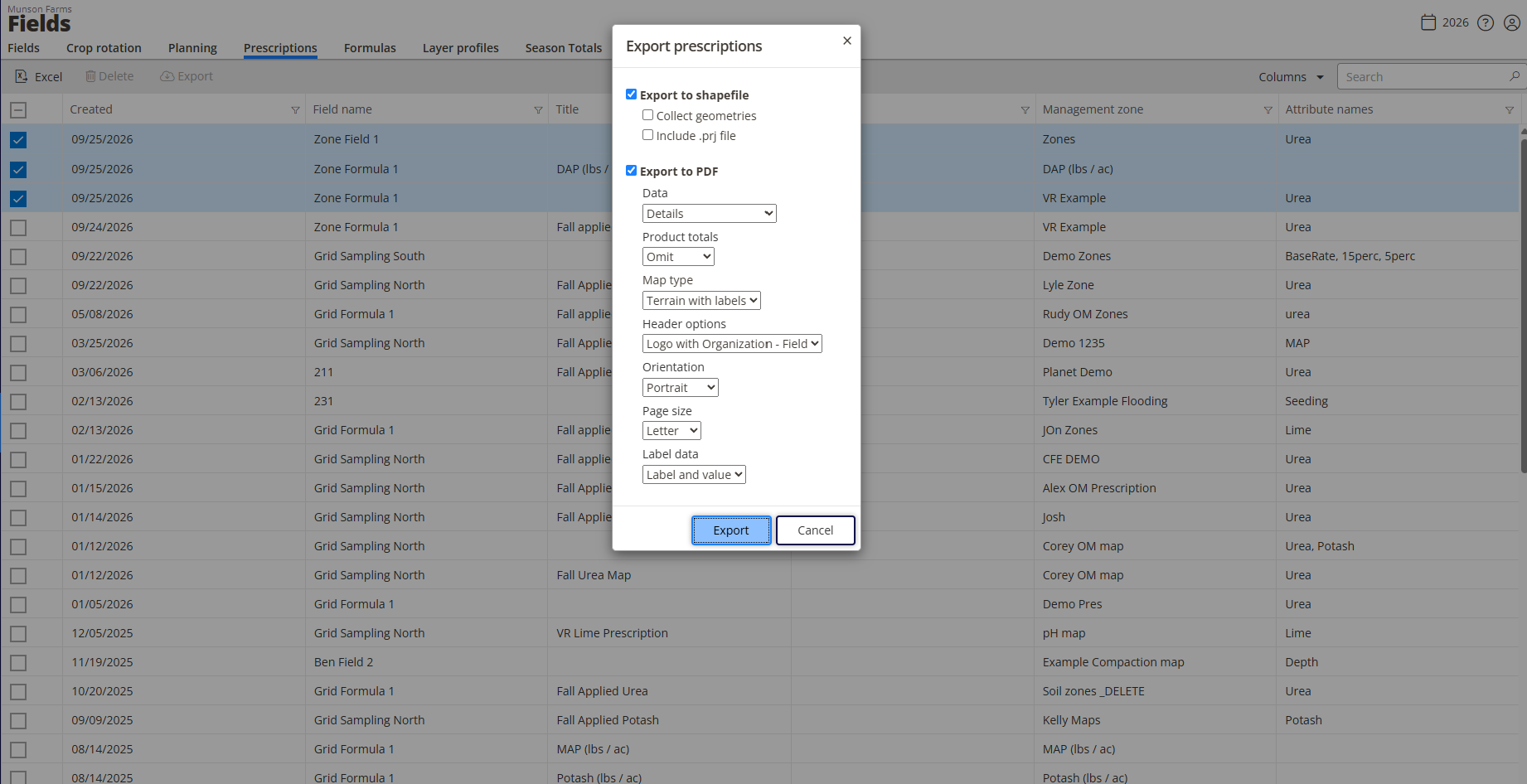Click the VR Lime Prescription title cell
This screenshot has height=784, width=1527.
(x=612, y=633)
